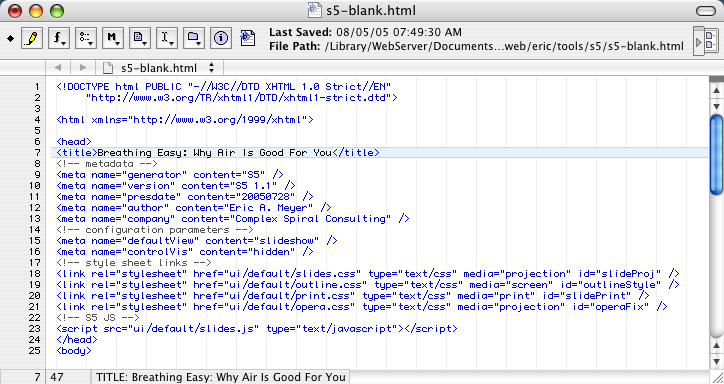Image resolution: width=724 pixels, height=384 pixels.
Task: Click the document page icon popup in toolbar
Action: (140, 38)
